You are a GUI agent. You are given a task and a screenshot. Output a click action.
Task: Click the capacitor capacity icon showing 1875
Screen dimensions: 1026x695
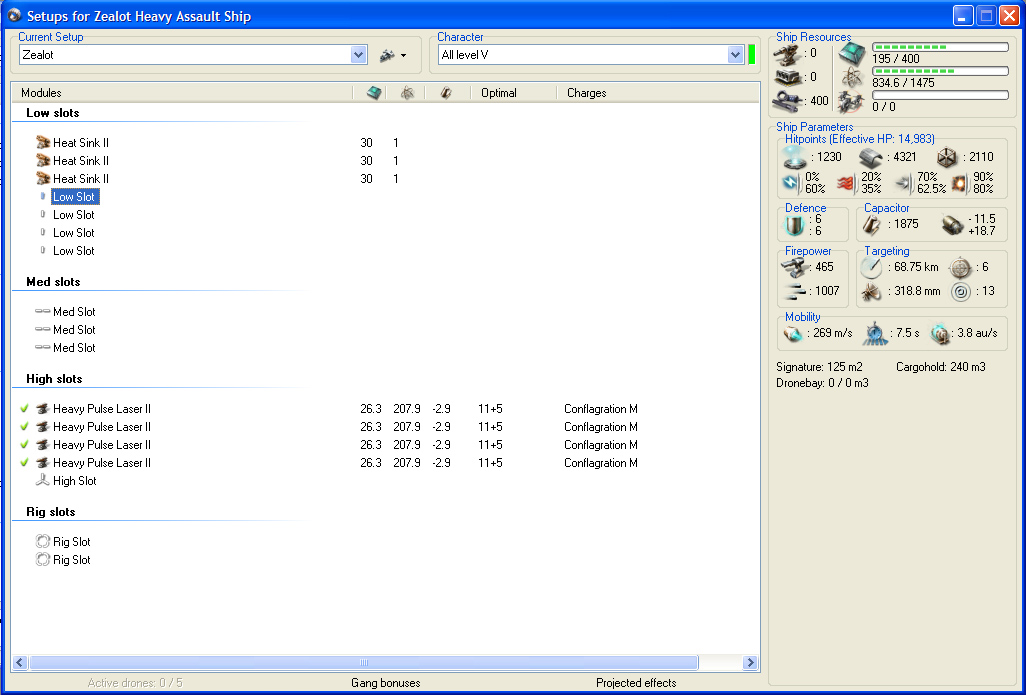point(873,224)
